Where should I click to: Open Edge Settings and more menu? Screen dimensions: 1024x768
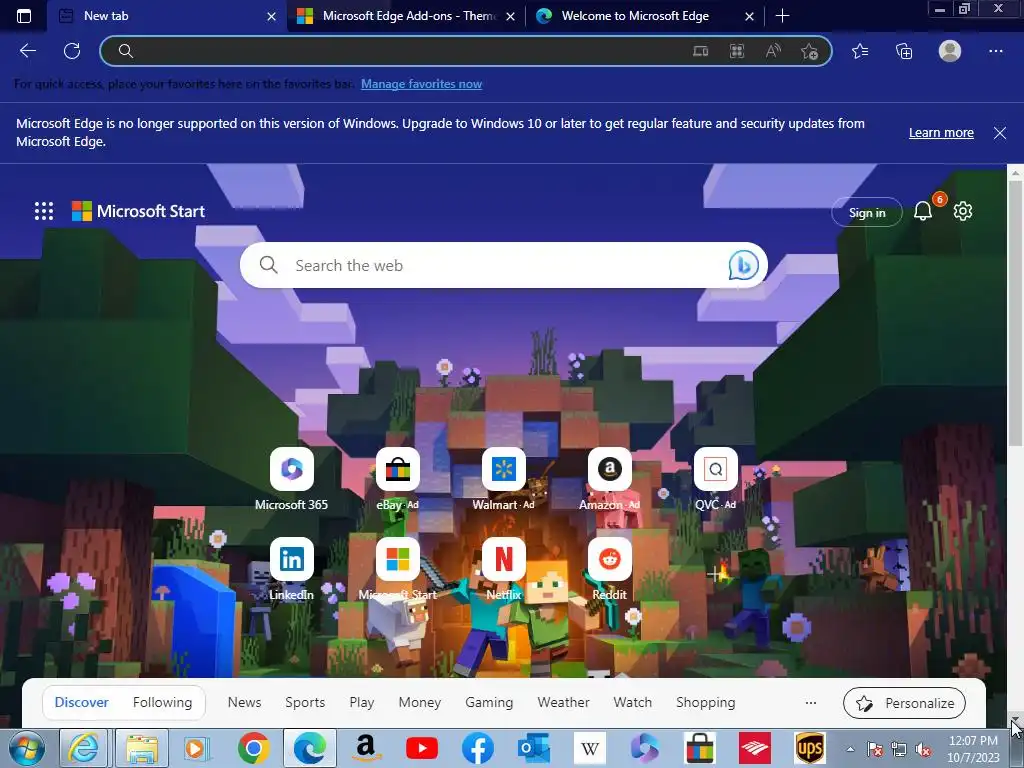point(995,51)
